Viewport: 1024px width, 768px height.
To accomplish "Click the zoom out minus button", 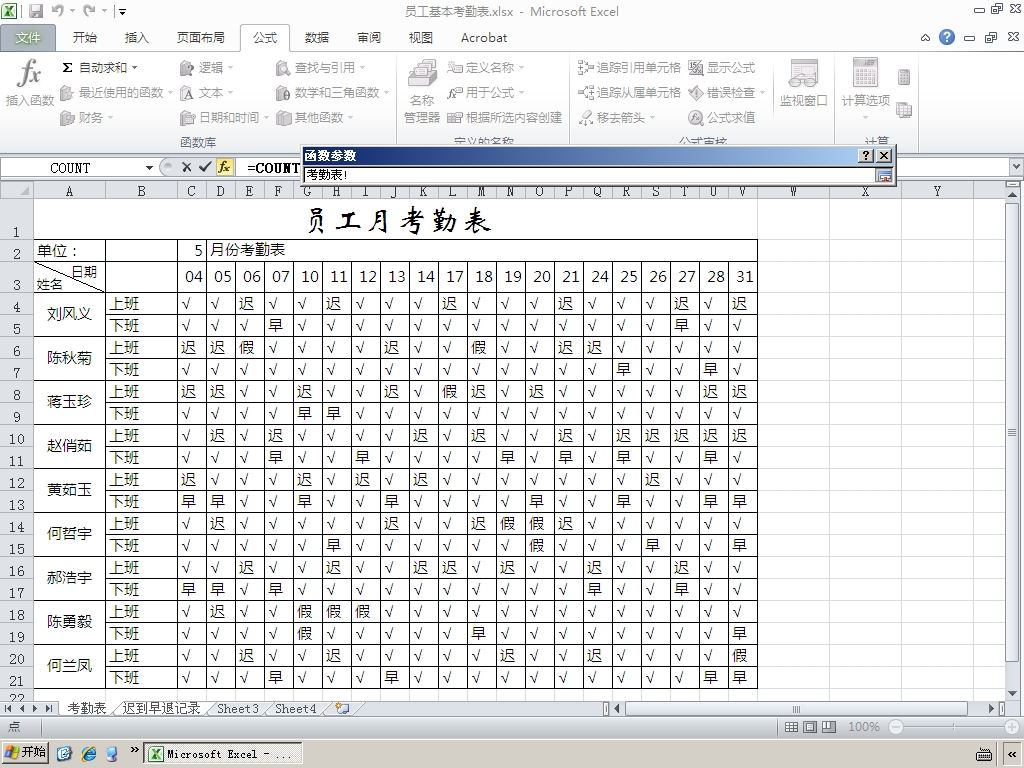I will 896,727.
